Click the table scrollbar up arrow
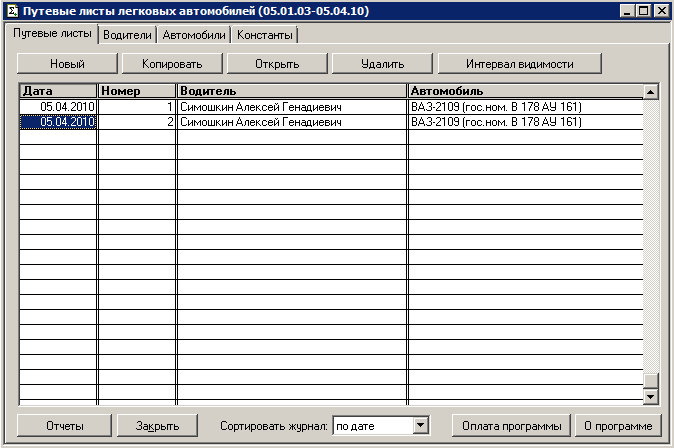 (x=650, y=93)
